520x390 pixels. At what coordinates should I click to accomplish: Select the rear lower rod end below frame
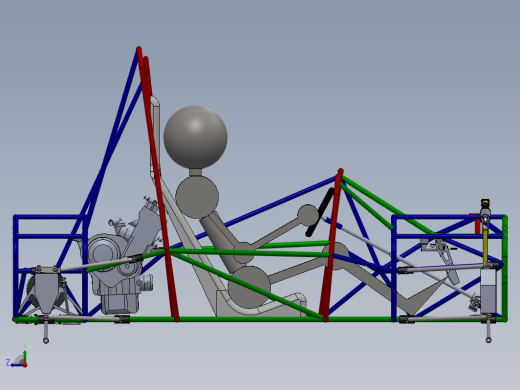coord(46,331)
